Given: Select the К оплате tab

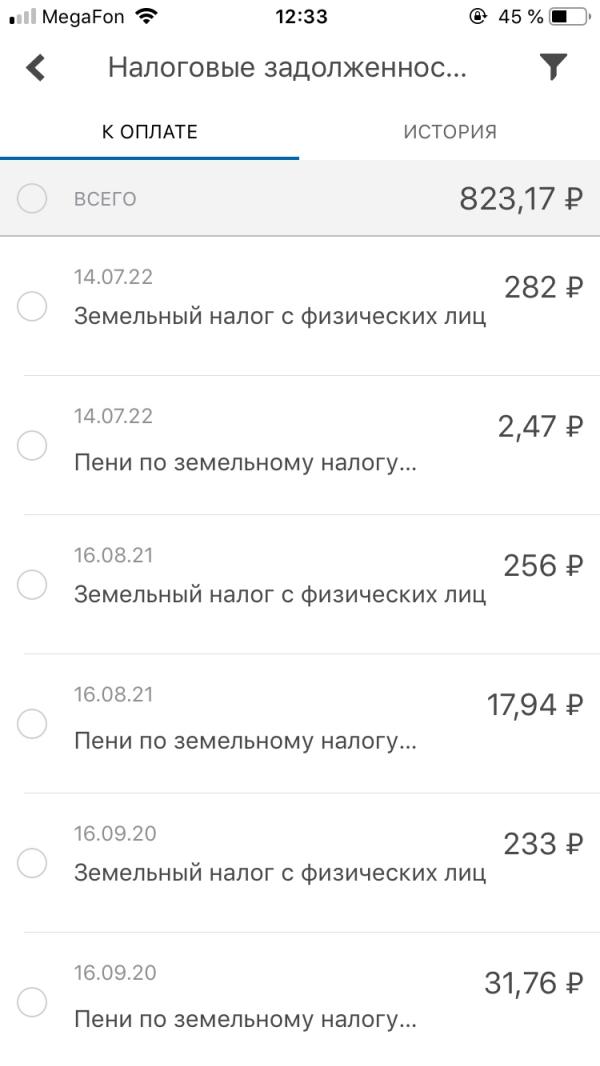Looking at the screenshot, I should click(150, 132).
